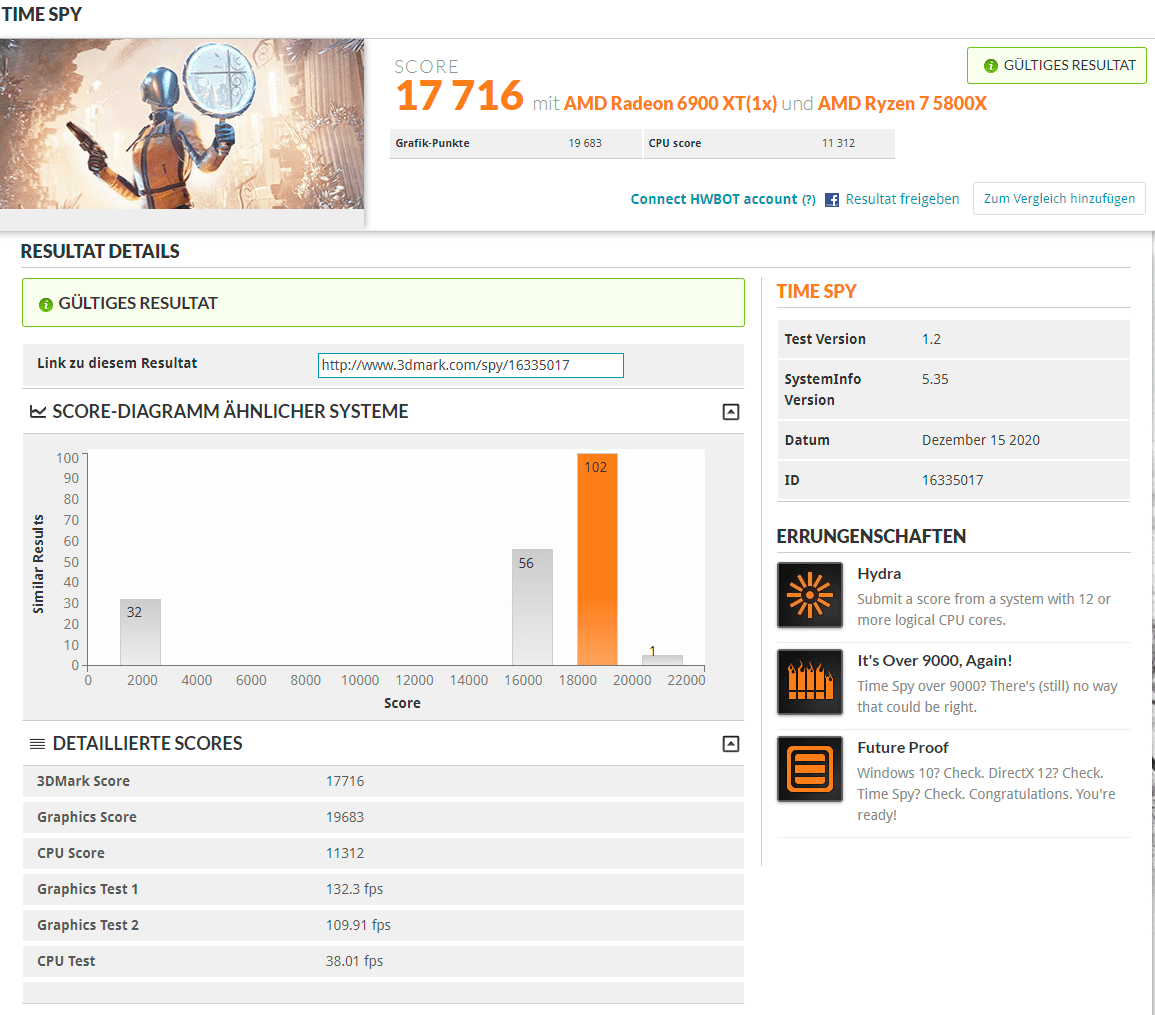Viewport: 1155px width, 1015px height.
Task: Click the Link zu diesem Resultat label
Action: point(117,363)
